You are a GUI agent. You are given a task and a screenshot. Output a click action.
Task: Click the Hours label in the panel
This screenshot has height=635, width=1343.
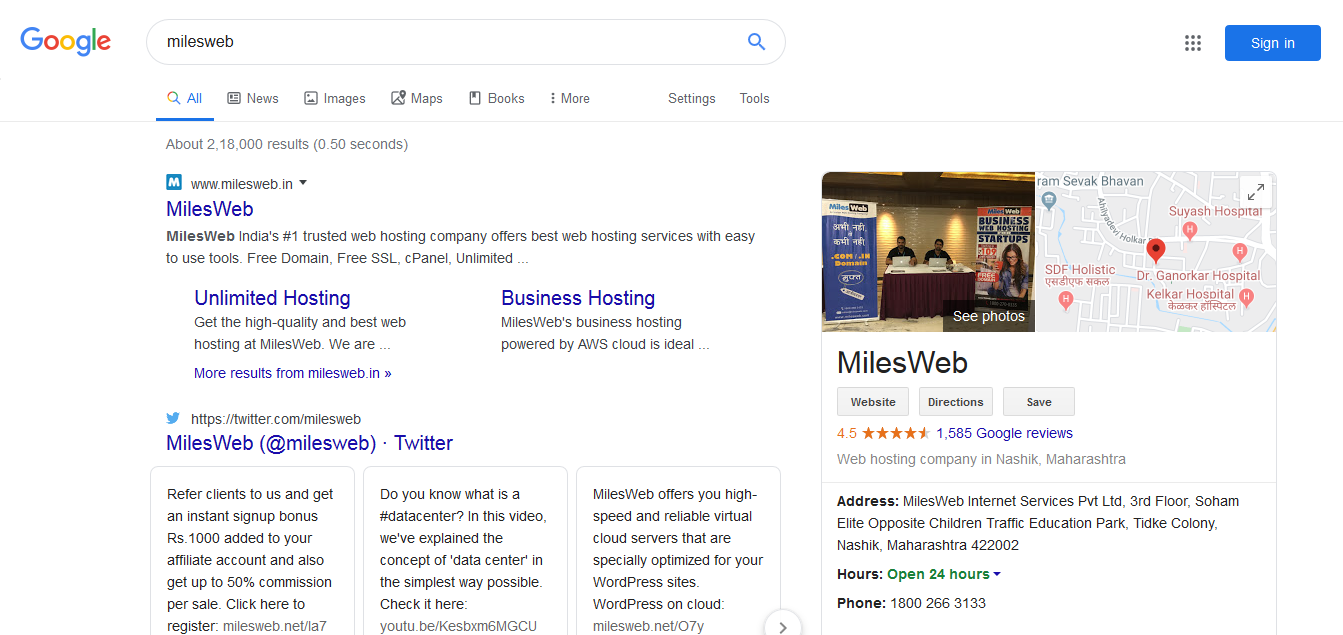[x=860, y=574]
